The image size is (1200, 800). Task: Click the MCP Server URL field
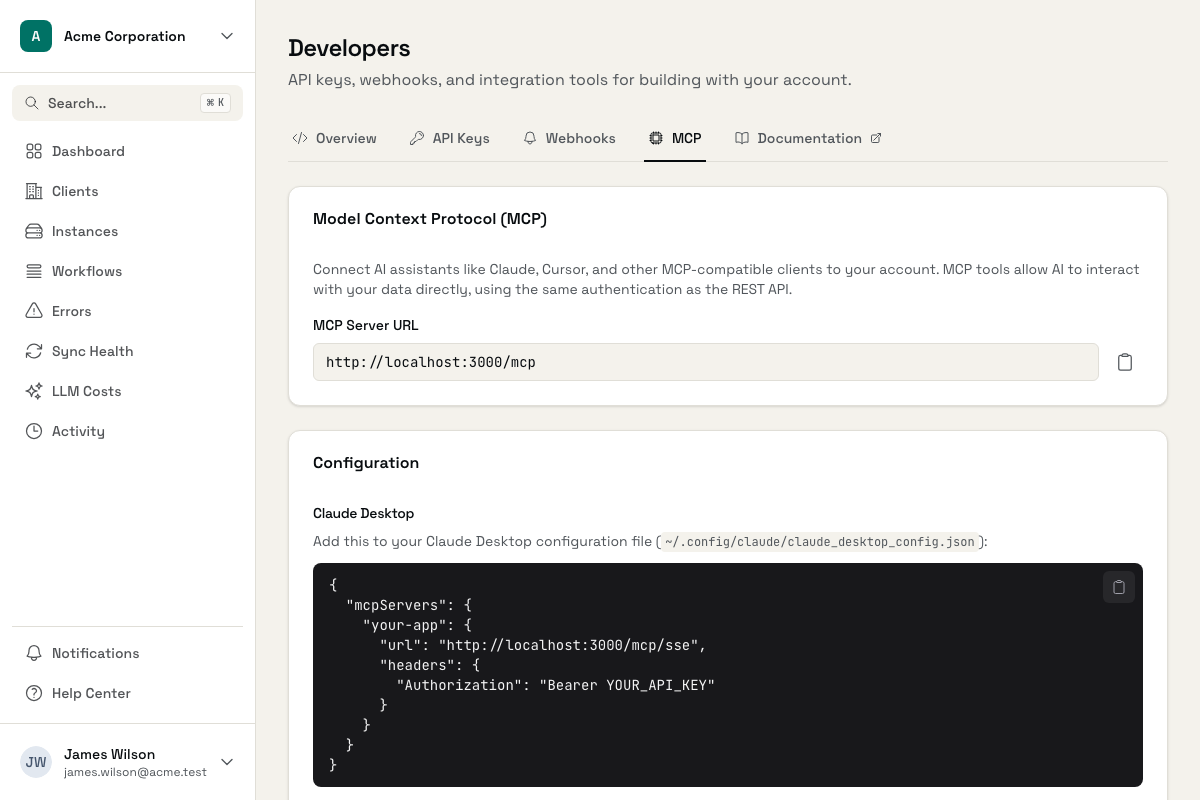coord(705,362)
